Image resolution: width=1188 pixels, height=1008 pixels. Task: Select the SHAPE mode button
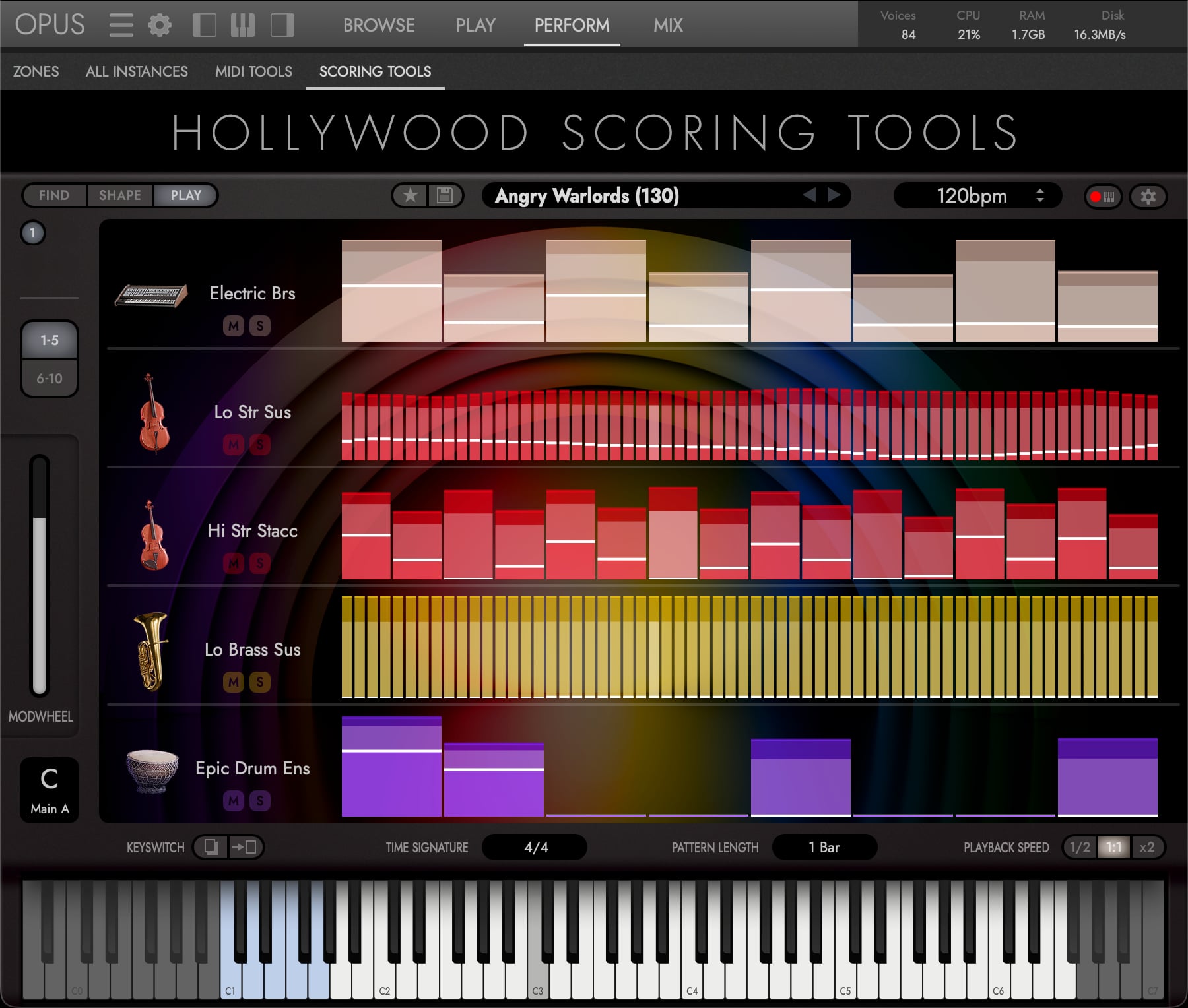[120, 195]
